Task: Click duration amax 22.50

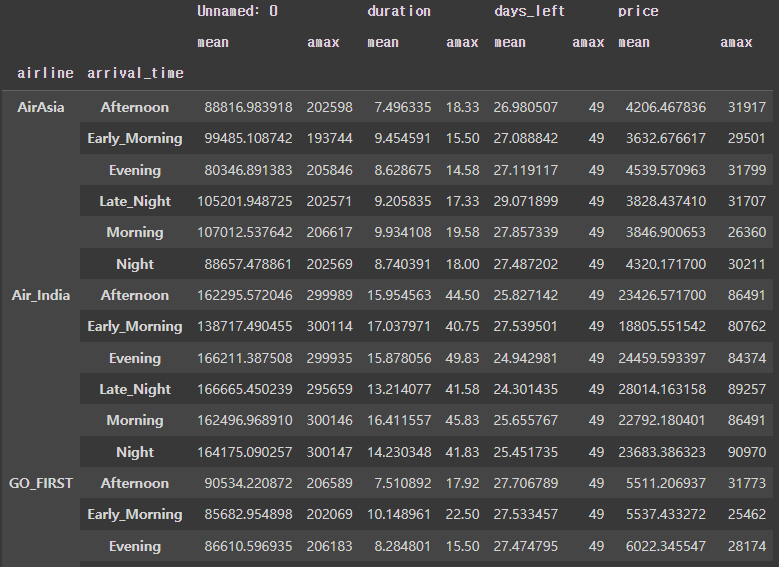Action: [463, 514]
